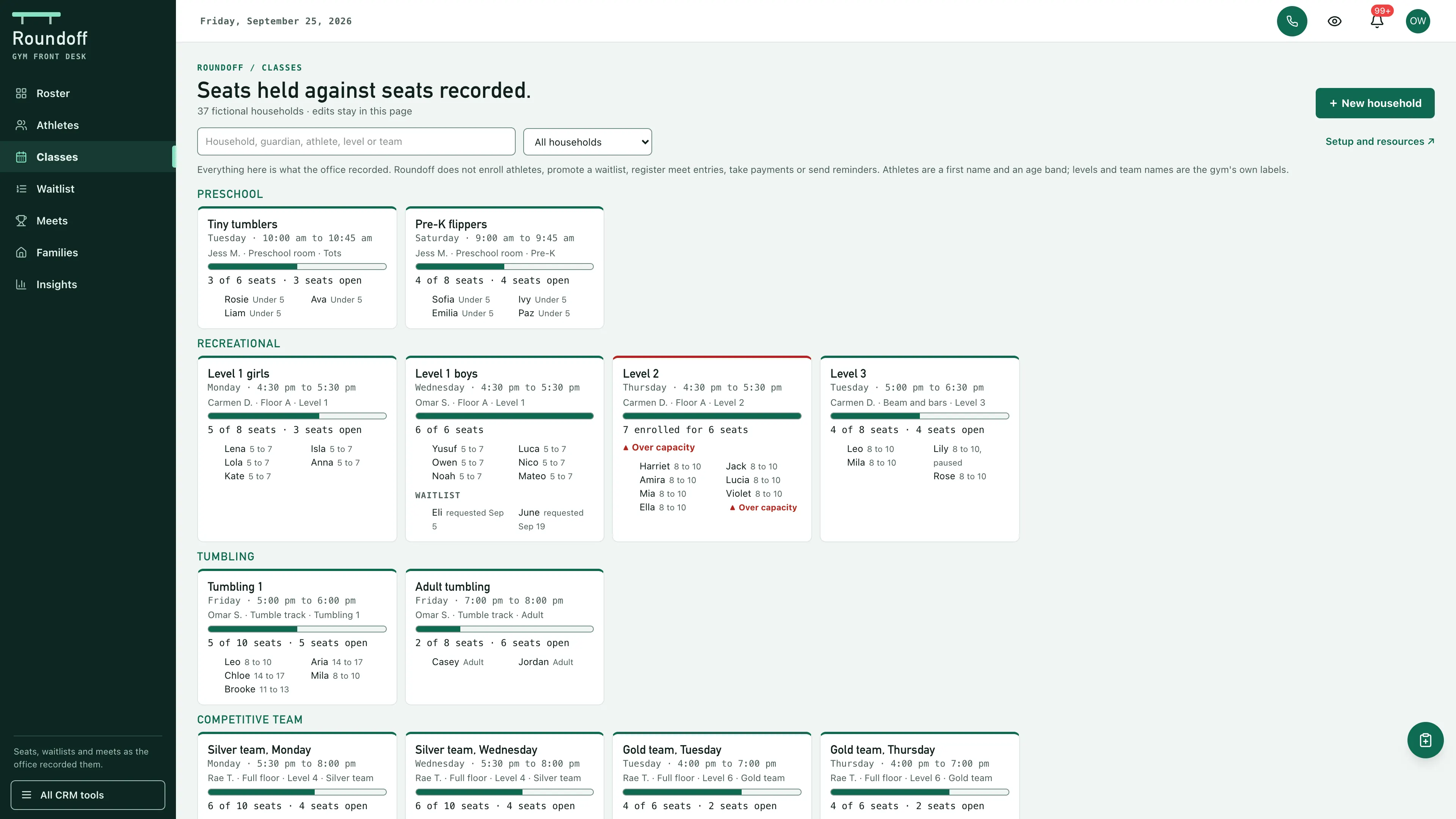Image resolution: width=1456 pixels, height=819 pixels.
Task: Click the ROUNDOFF breadcrumb link
Action: 220,68
